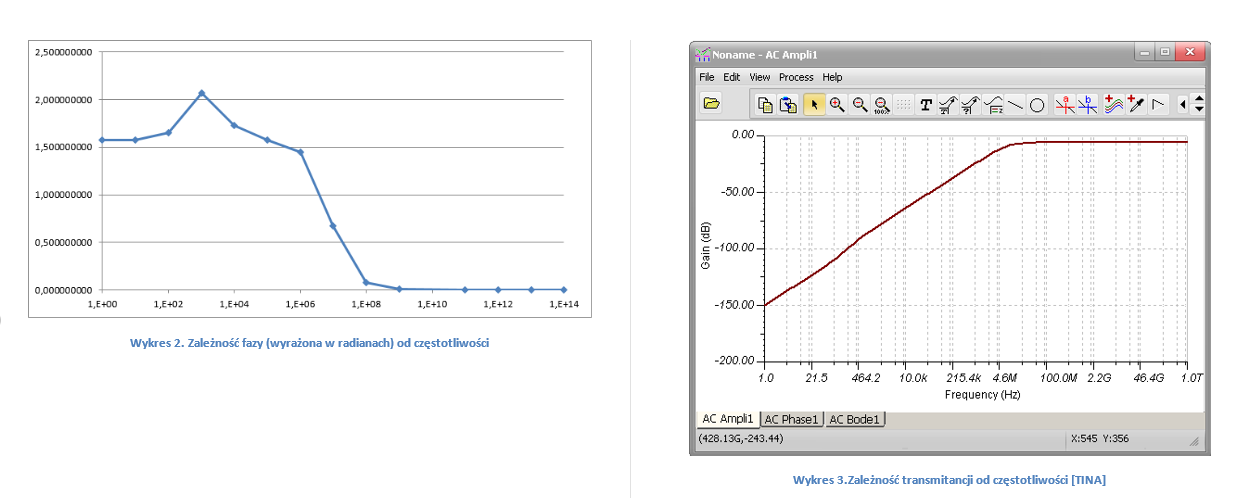Click the curve legend (=z) icon
This screenshot has width=1244, height=498.
993,103
